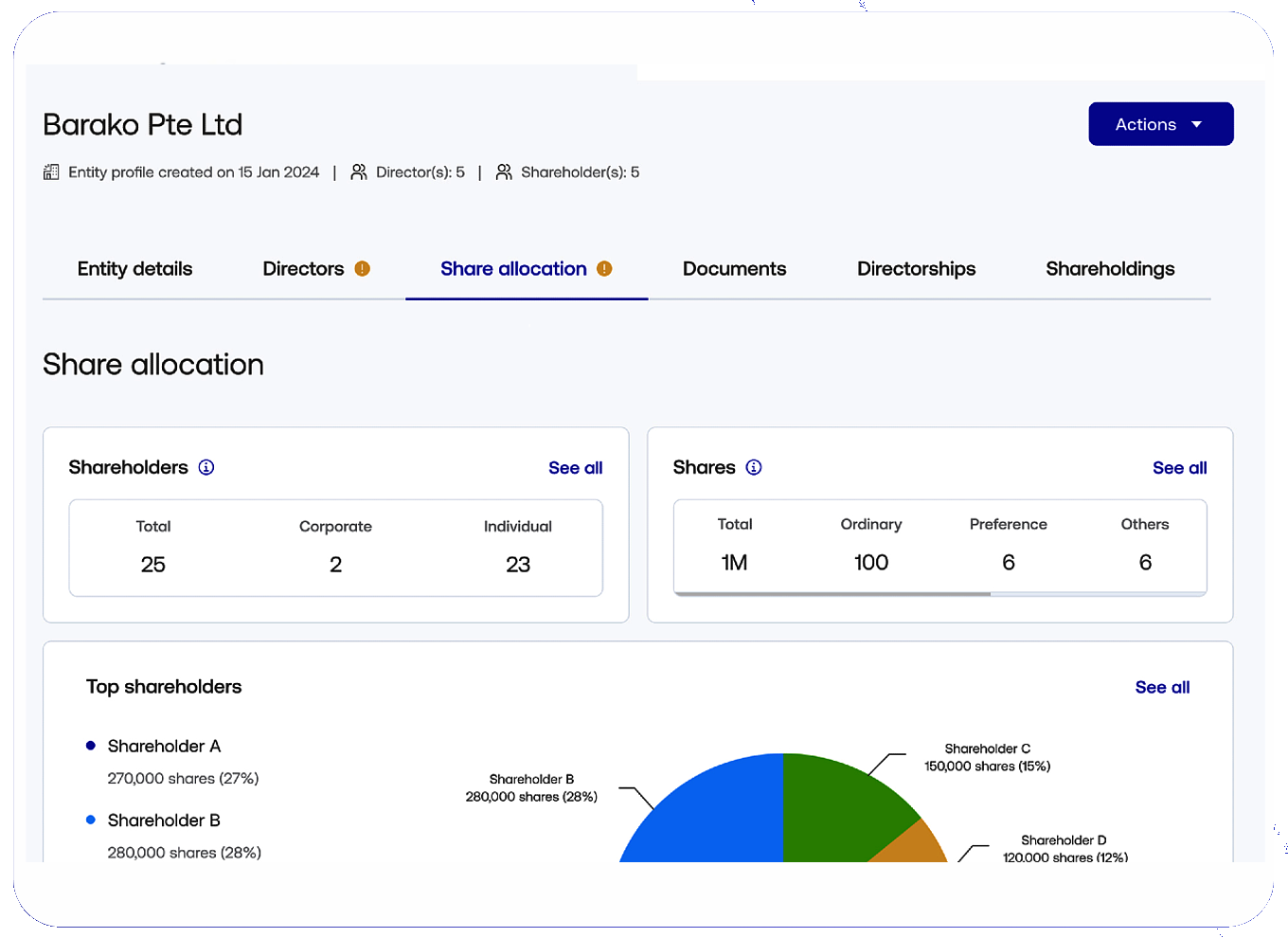
Task: Select the Shareholdings tab
Action: point(1110,269)
